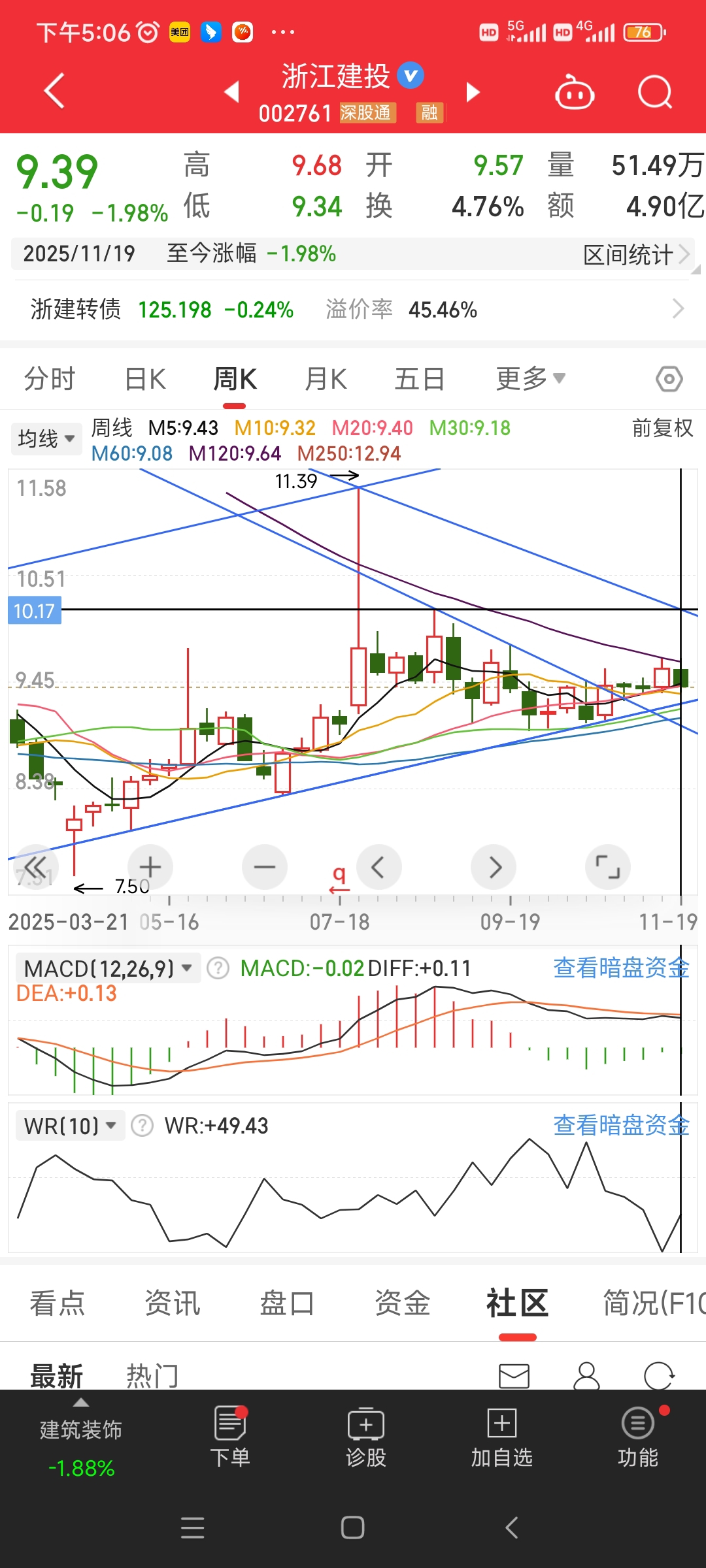
Task: Open community profile person icon
Action: 586,1375
